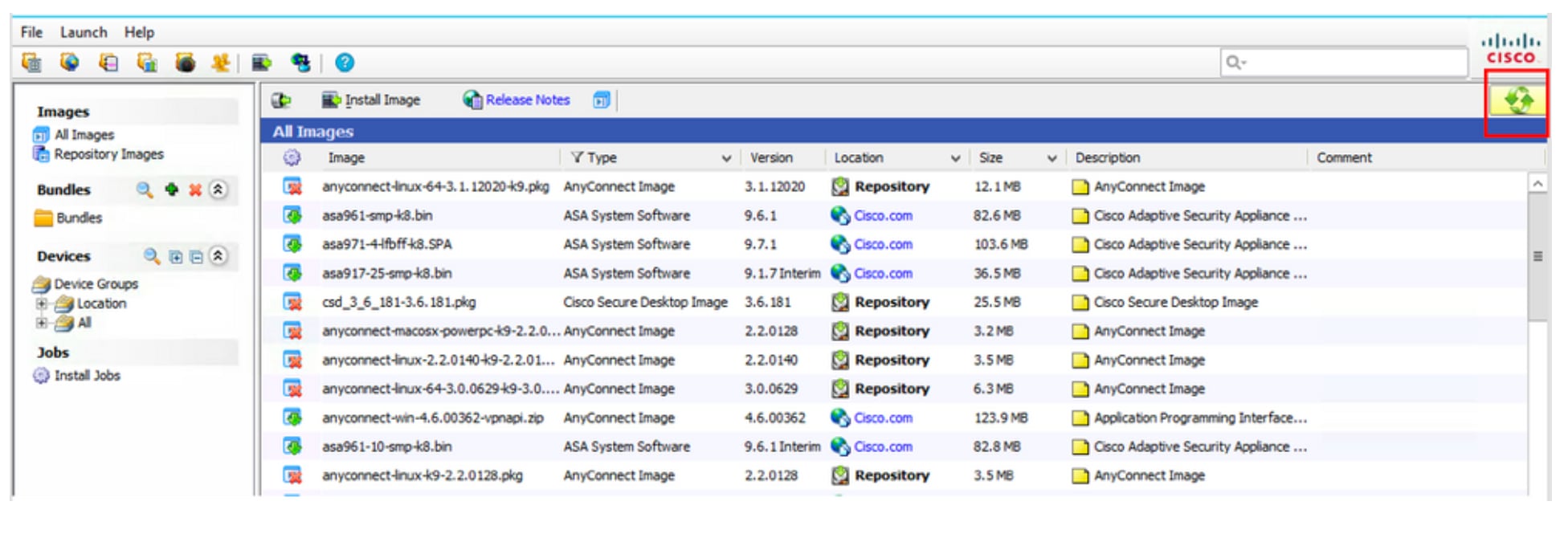Expand all devices with plus box icon

(x=176, y=257)
